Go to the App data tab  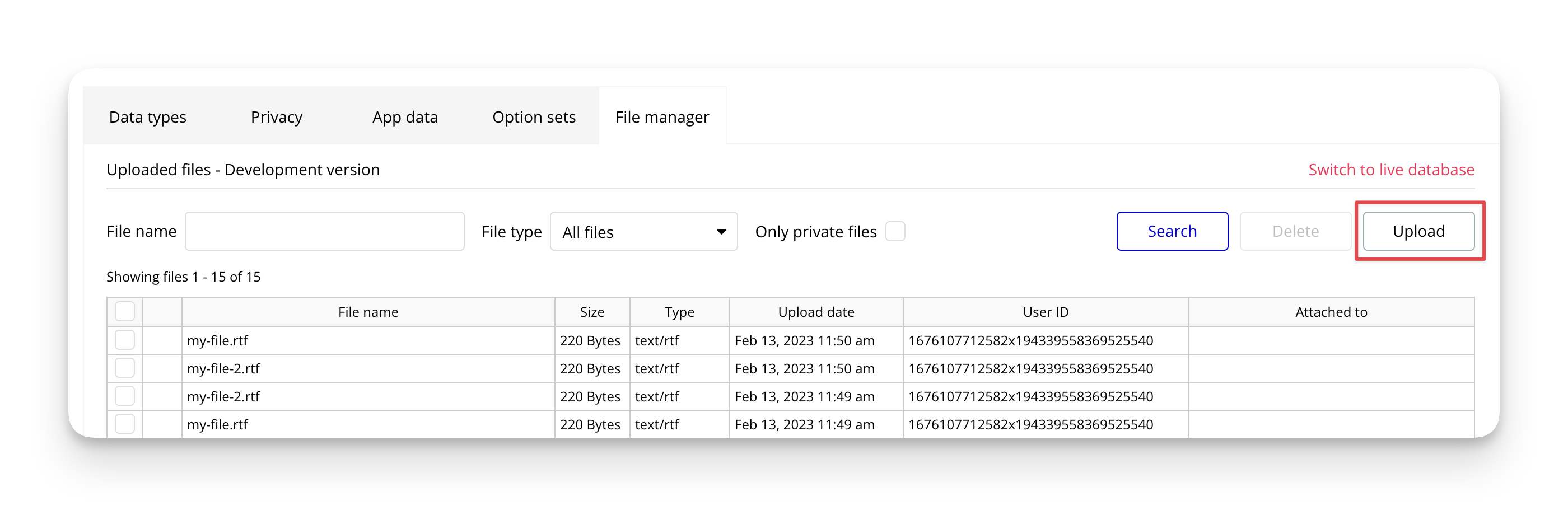405,117
